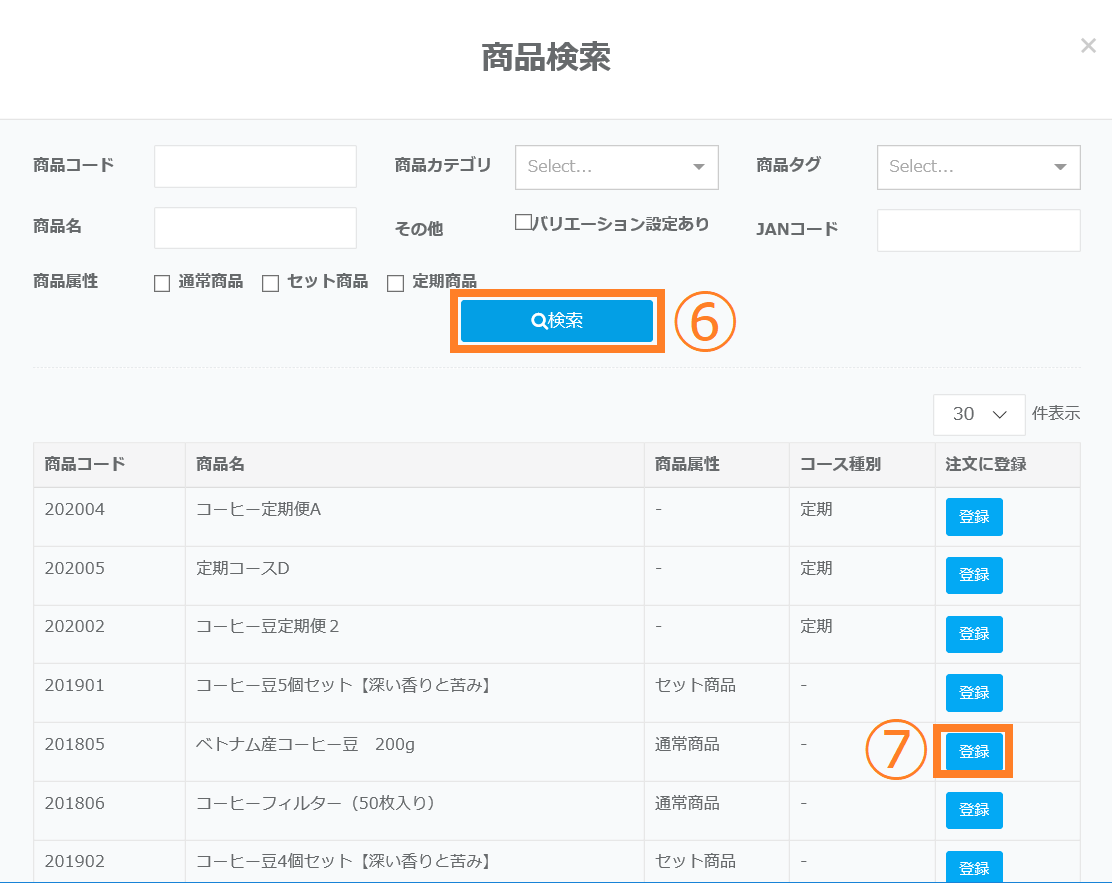Click the 商品コード input field

(x=255, y=166)
